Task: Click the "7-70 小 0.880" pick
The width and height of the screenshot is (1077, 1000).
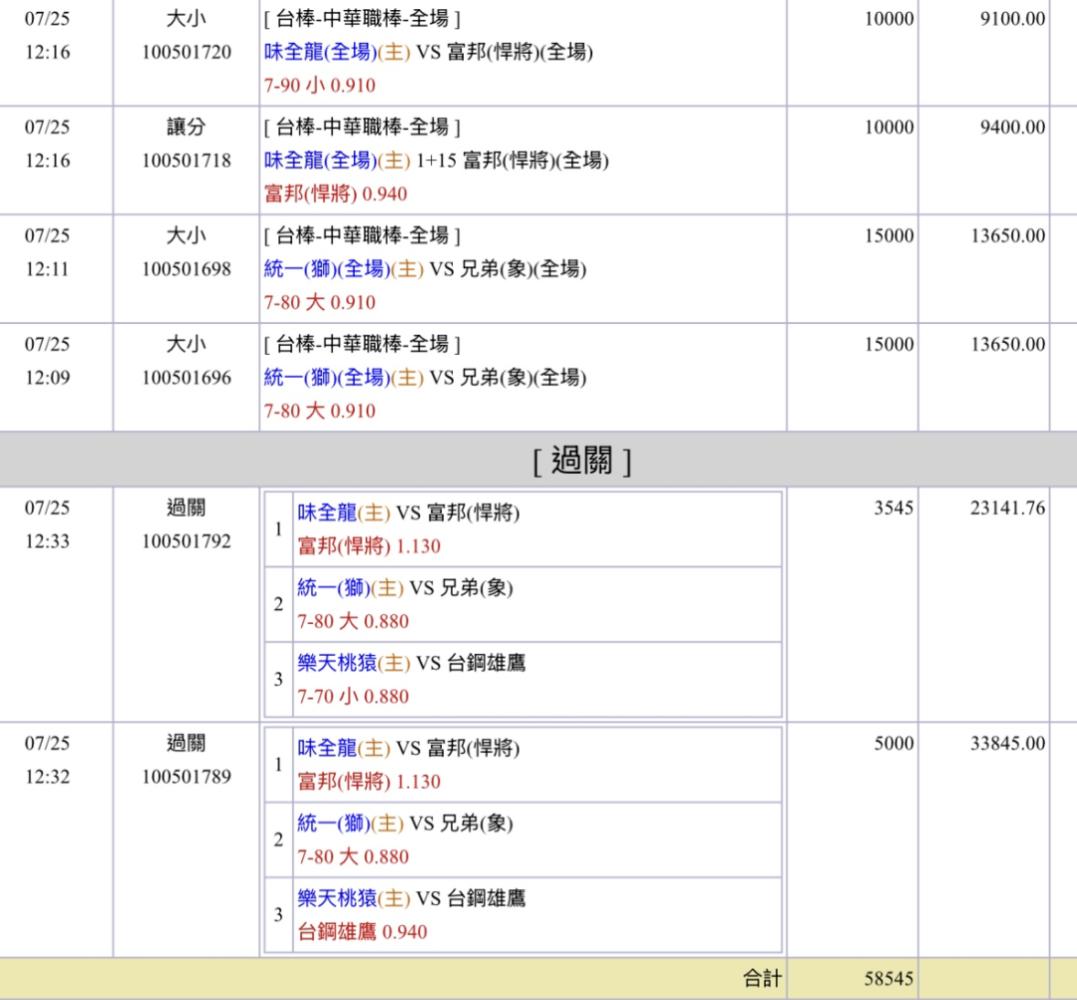Action: 353,697
